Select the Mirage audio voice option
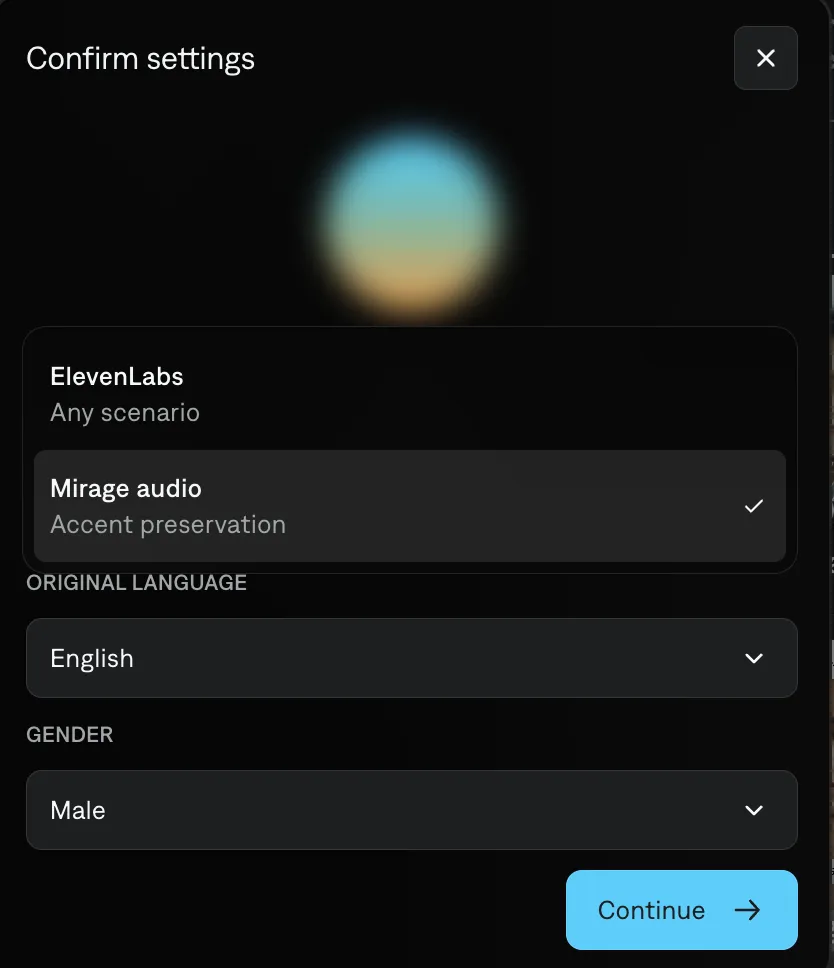Viewport: 834px width, 968px height. 410,505
